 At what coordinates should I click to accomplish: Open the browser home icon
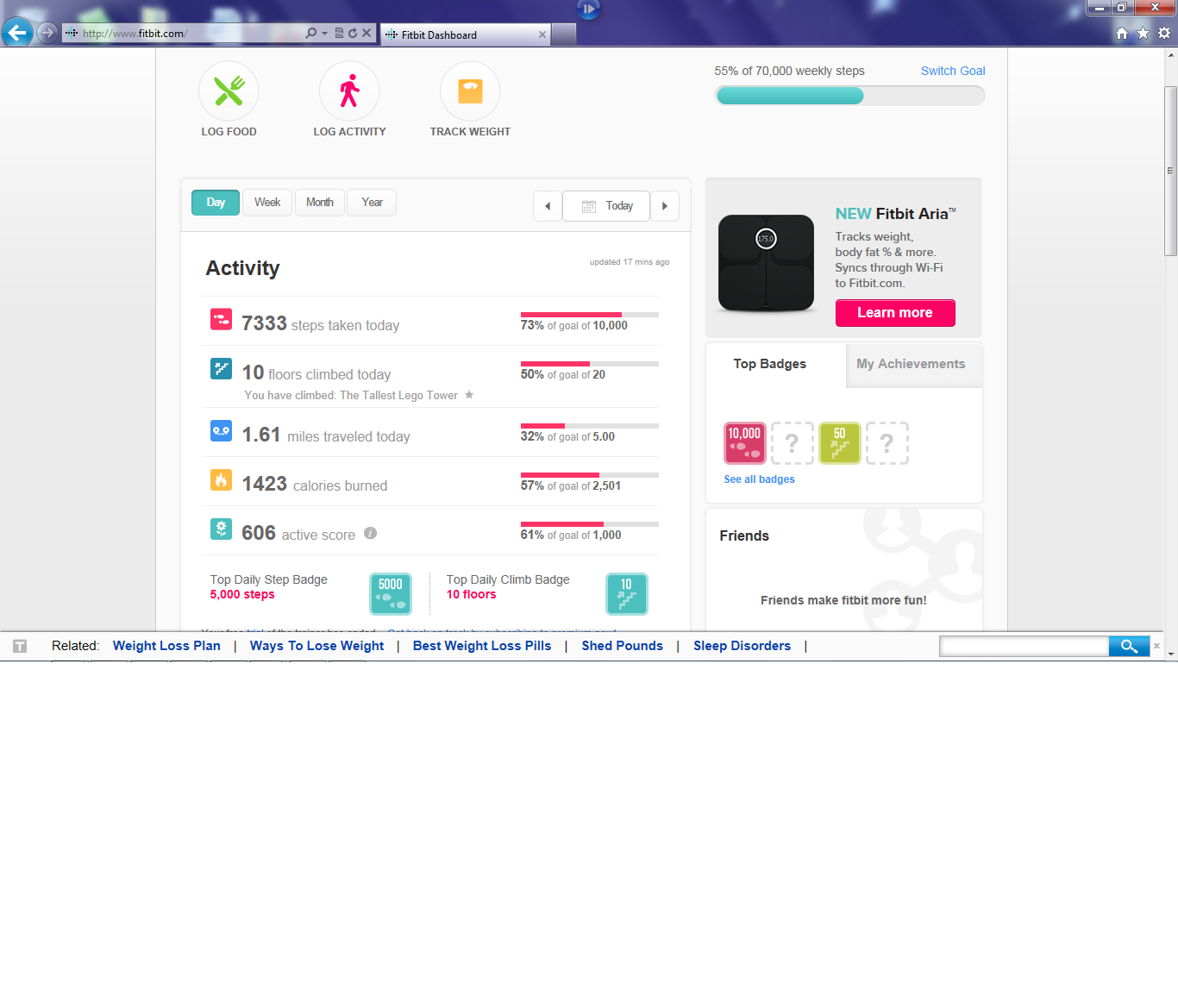[1122, 33]
